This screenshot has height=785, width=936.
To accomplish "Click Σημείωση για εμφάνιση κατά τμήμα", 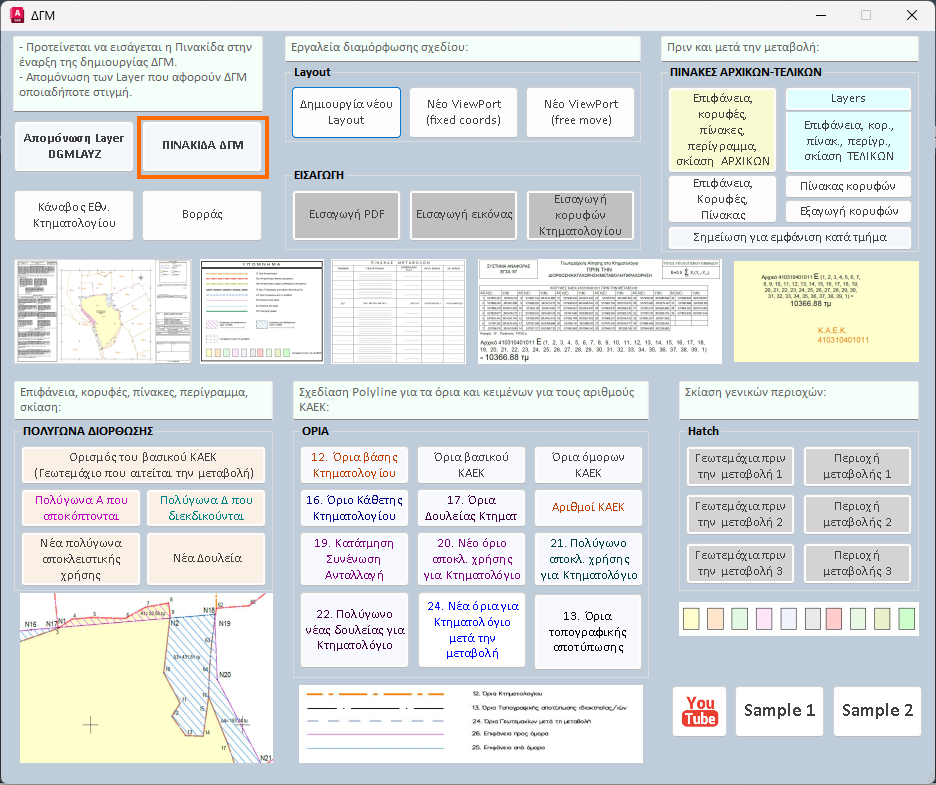I will (790, 238).
